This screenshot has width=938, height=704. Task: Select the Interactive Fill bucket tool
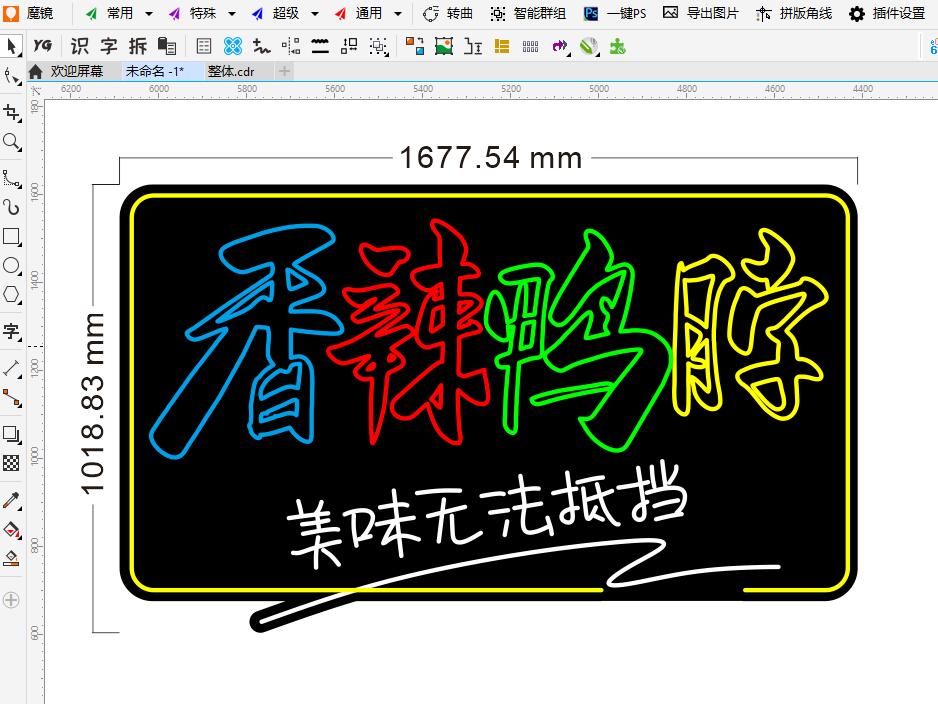click(12, 529)
